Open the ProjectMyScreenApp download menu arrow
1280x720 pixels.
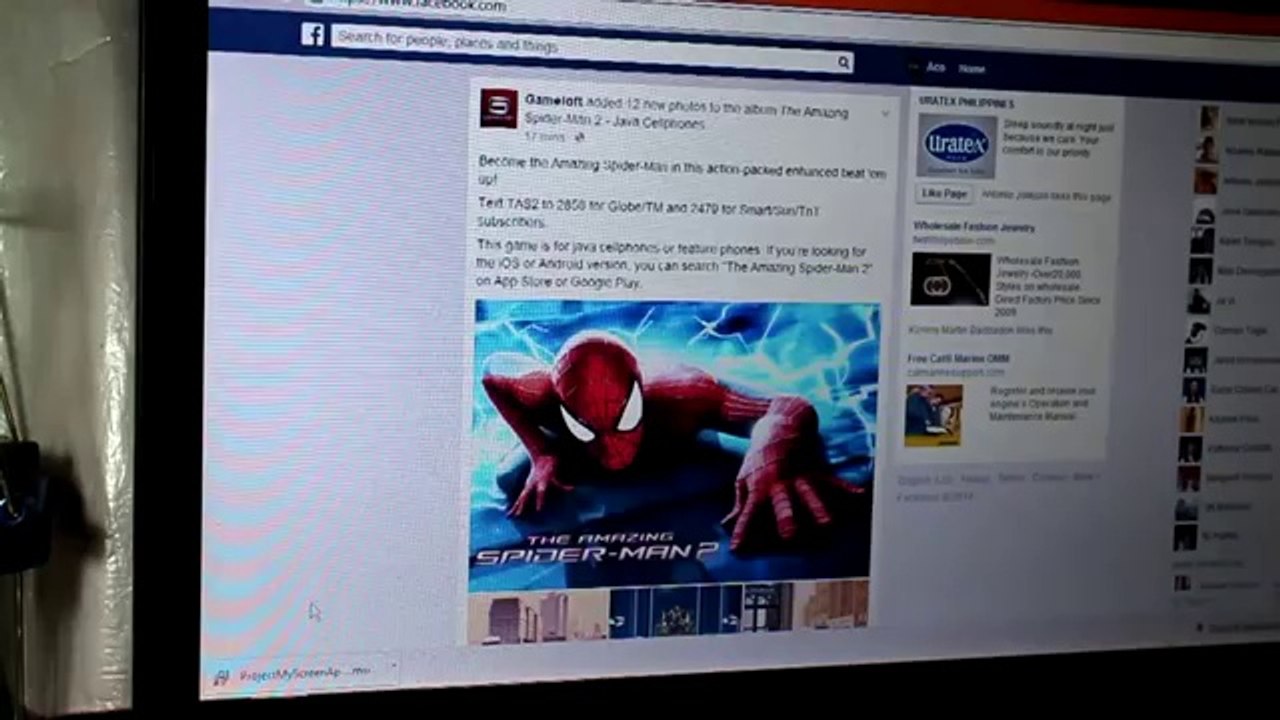393,666
